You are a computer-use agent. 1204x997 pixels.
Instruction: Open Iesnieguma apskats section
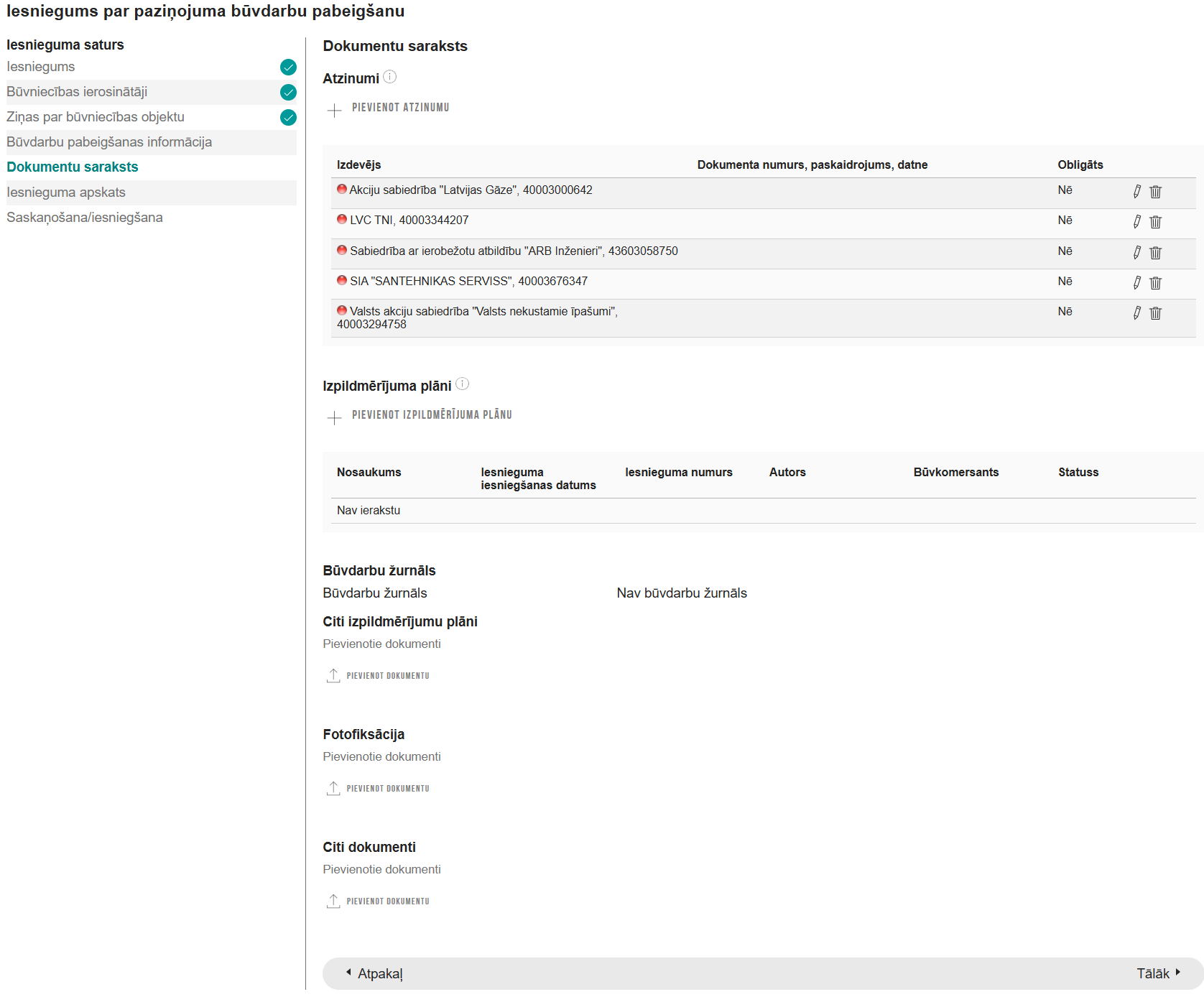point(66,193)
